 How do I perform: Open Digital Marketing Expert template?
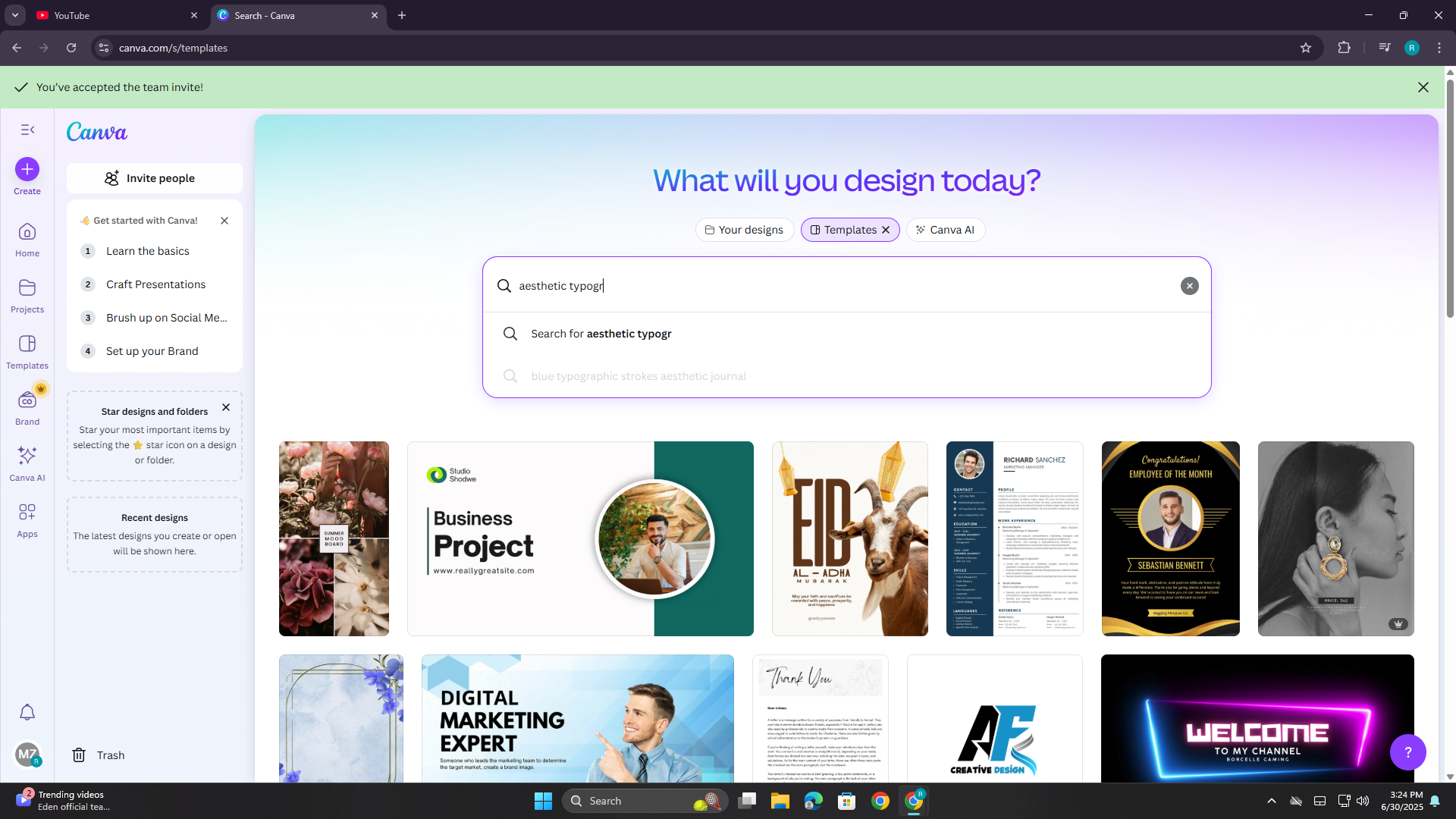578,719
